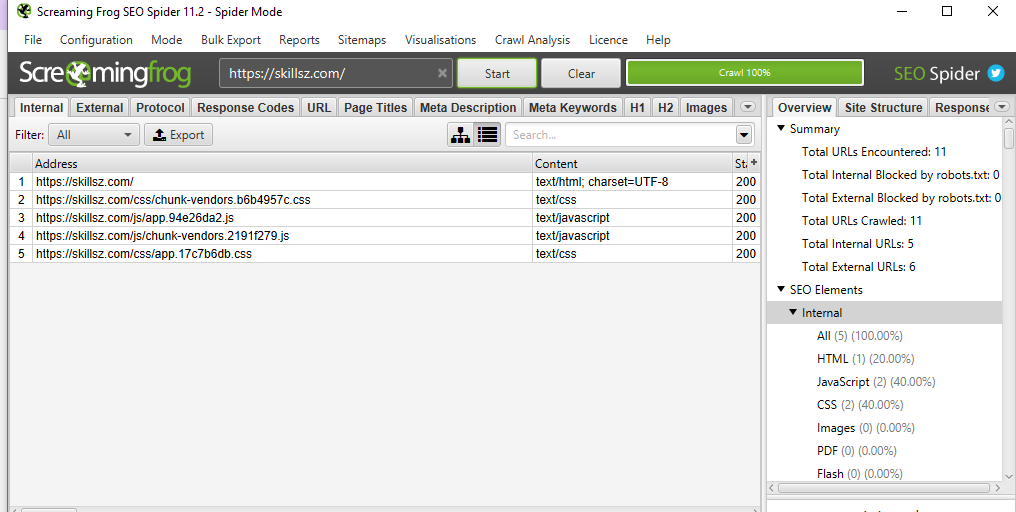Click Images (0) in the overview tree

coord(866,428)
